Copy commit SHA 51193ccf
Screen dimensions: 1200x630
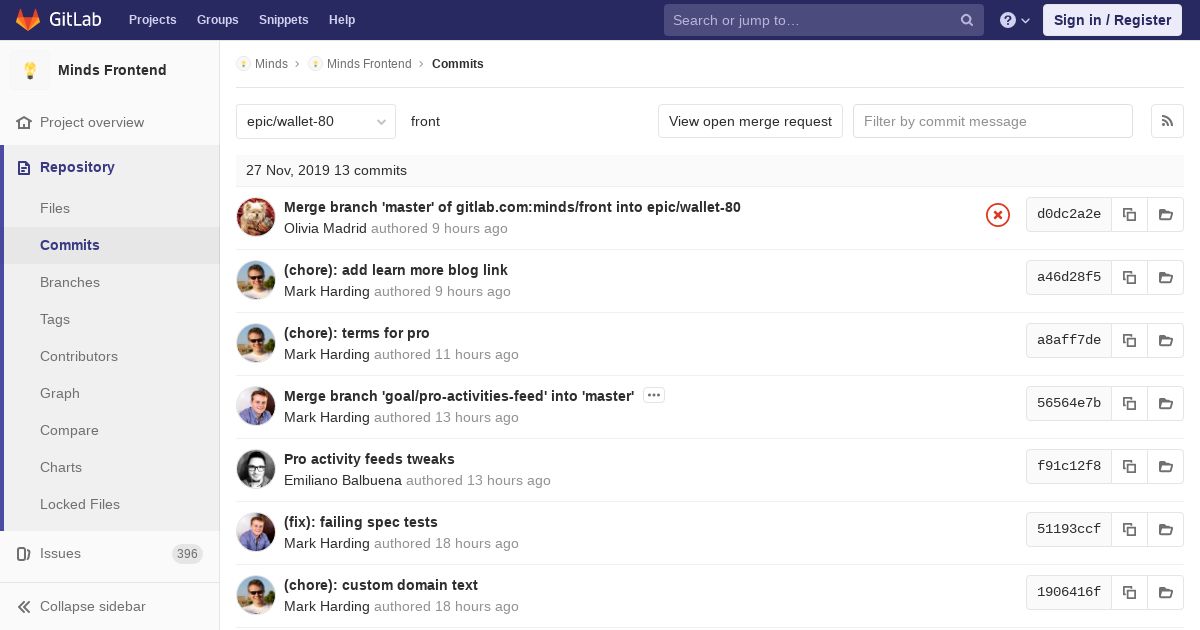click(x=1129, y=529)
